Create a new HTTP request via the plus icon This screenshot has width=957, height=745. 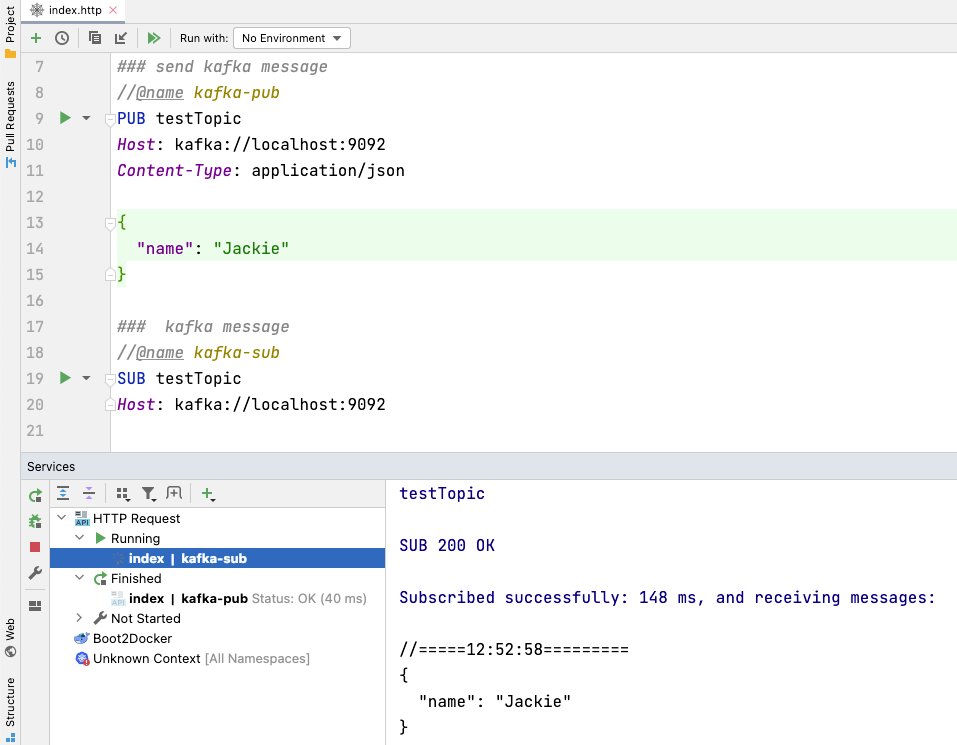click(x=36, y=38)
